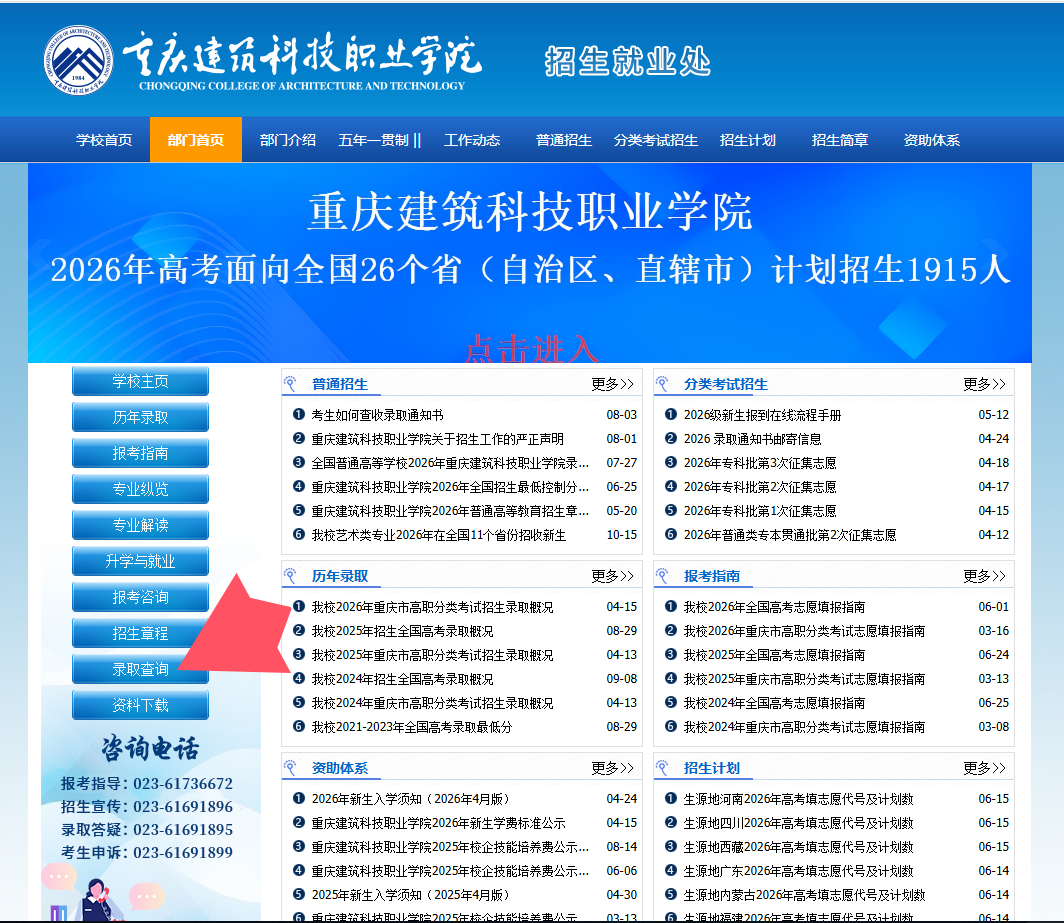The image size is (1064, 923).
Task: Open 生源地四川2026年高考填志愿代号及计划数
Action: [799, 823]
